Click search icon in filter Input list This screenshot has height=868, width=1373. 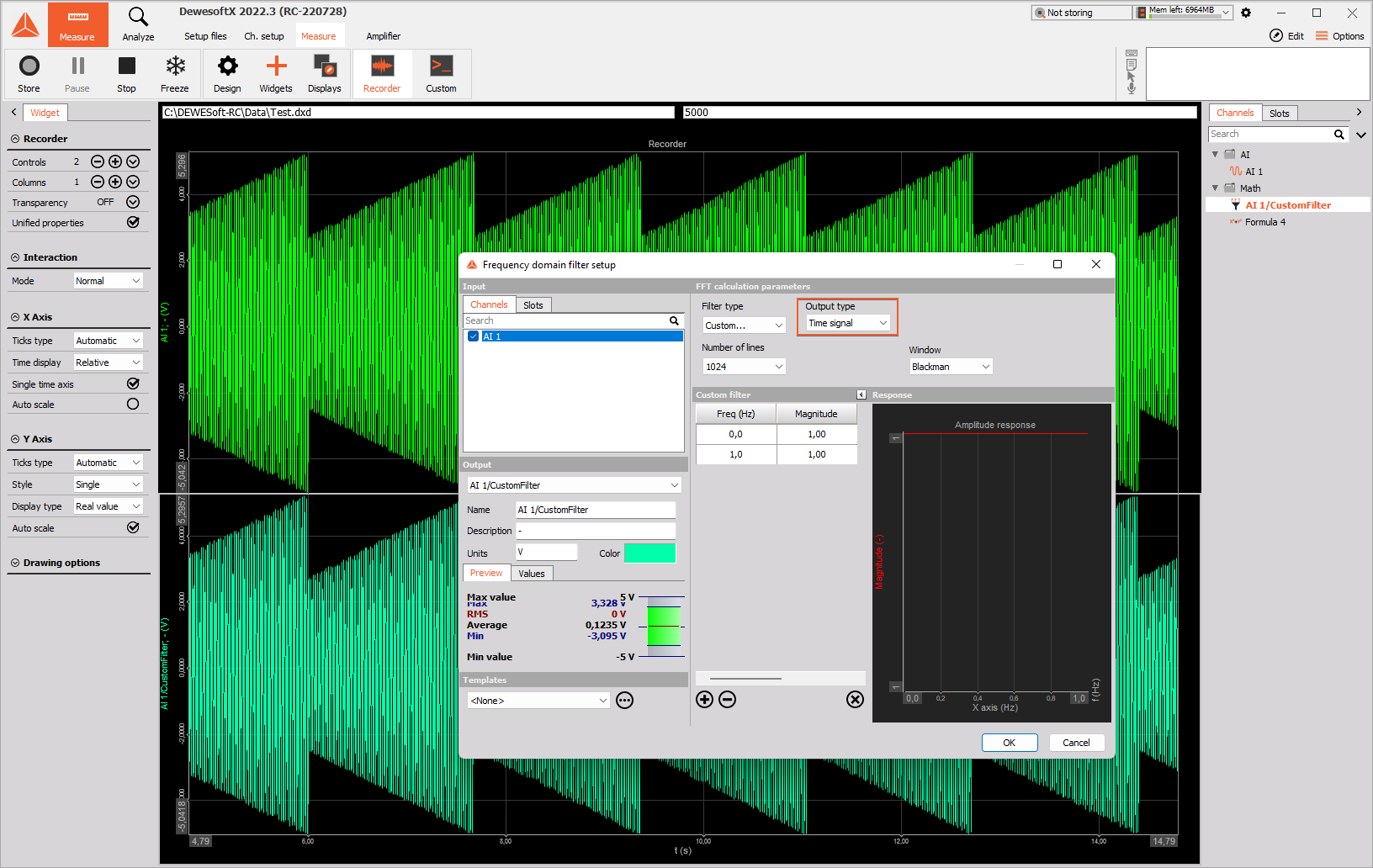click(674, 320)
